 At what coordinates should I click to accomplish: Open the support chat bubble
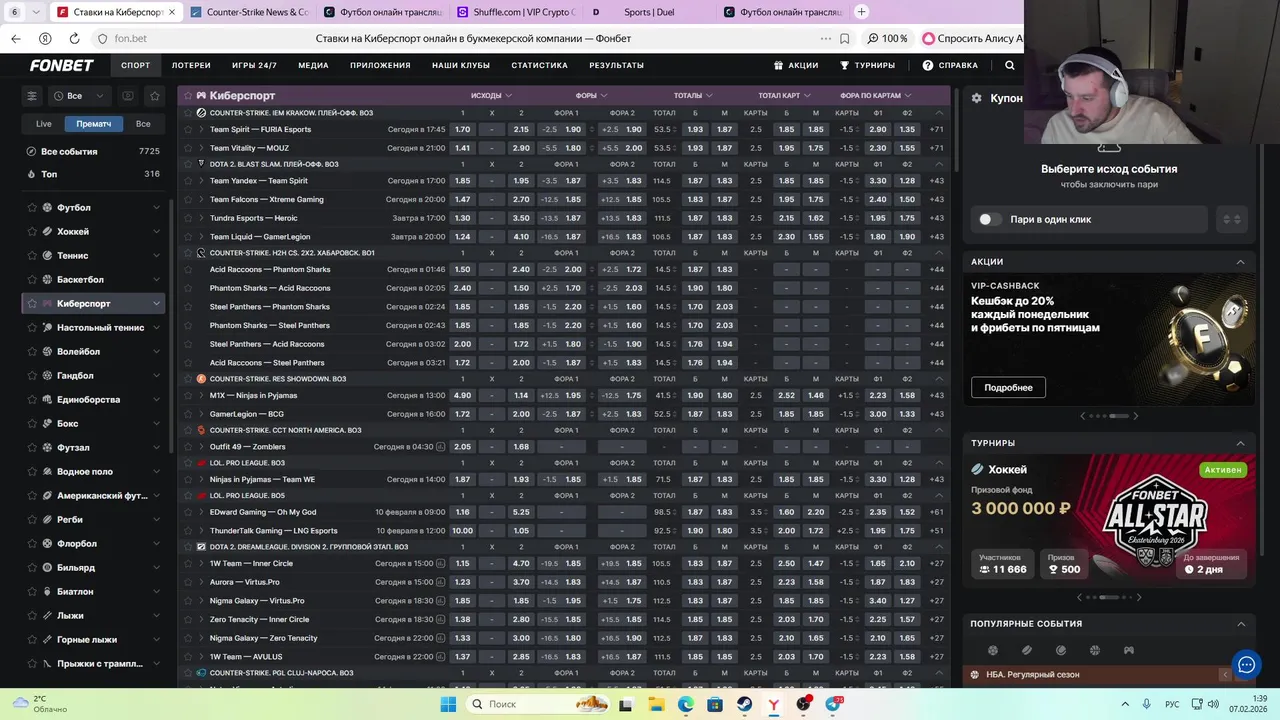coord(1246,664)
